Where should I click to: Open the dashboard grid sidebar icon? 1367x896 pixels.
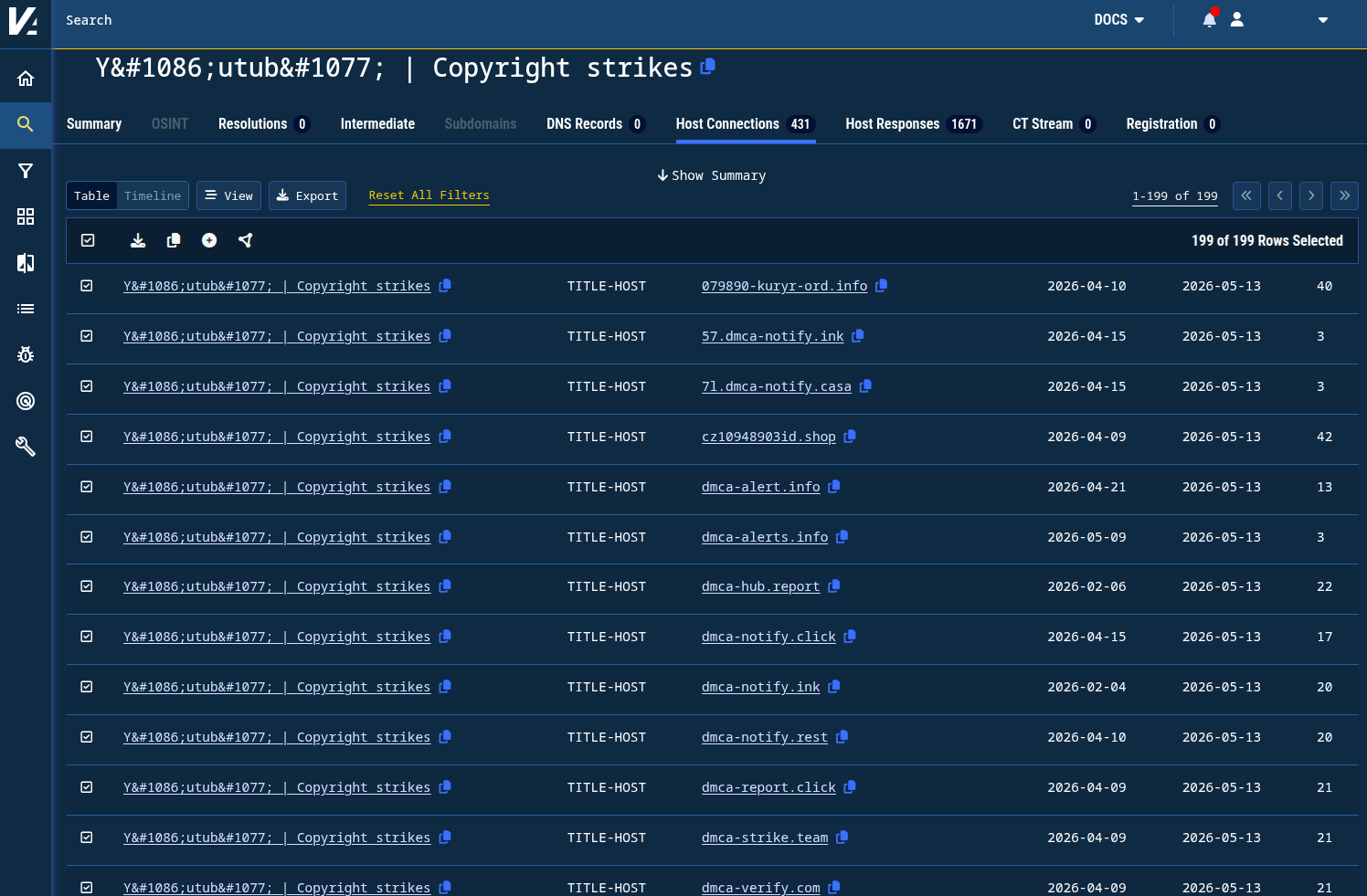click(x=26, y=216)
